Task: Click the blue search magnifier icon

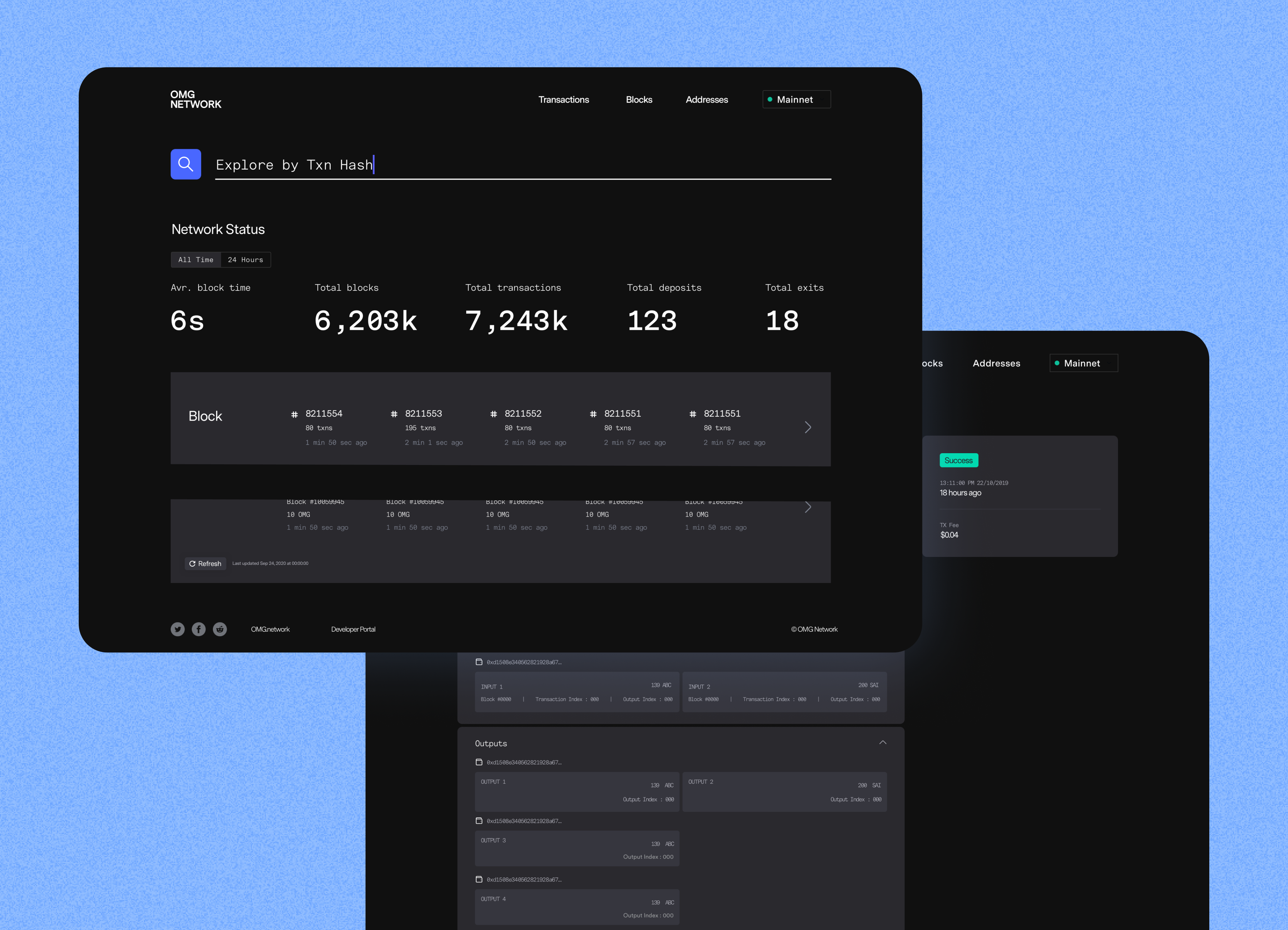Action: click(186, 165)
